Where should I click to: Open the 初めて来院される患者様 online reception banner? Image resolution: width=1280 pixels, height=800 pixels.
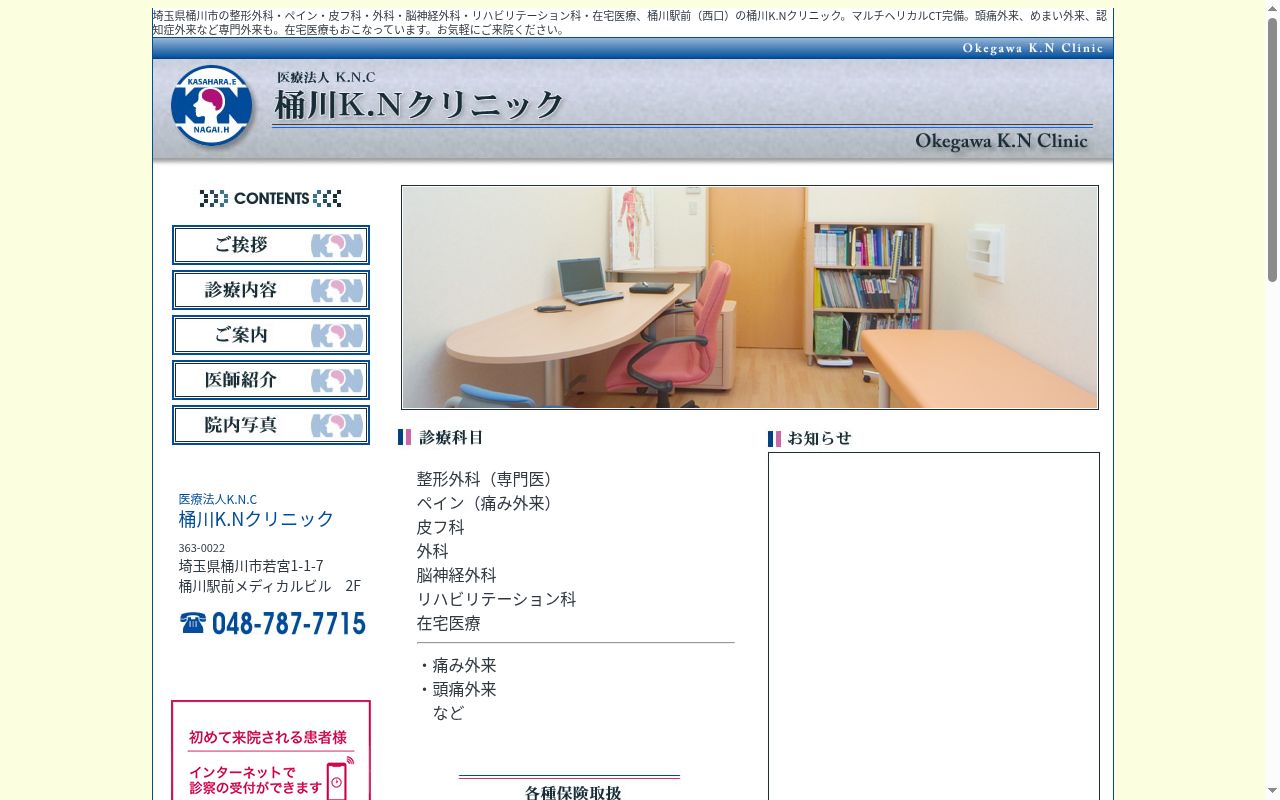pos(271,750)
